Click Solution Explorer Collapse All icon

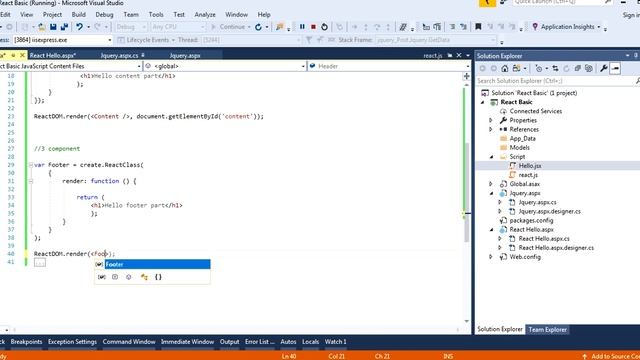point(577,69)
